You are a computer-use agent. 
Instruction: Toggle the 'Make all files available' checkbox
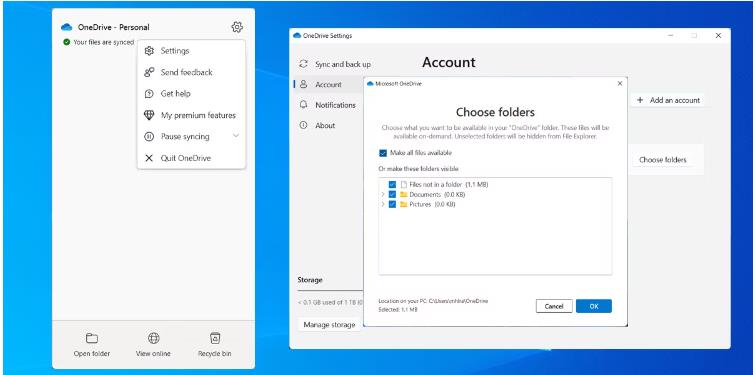[x=383, y=153]
